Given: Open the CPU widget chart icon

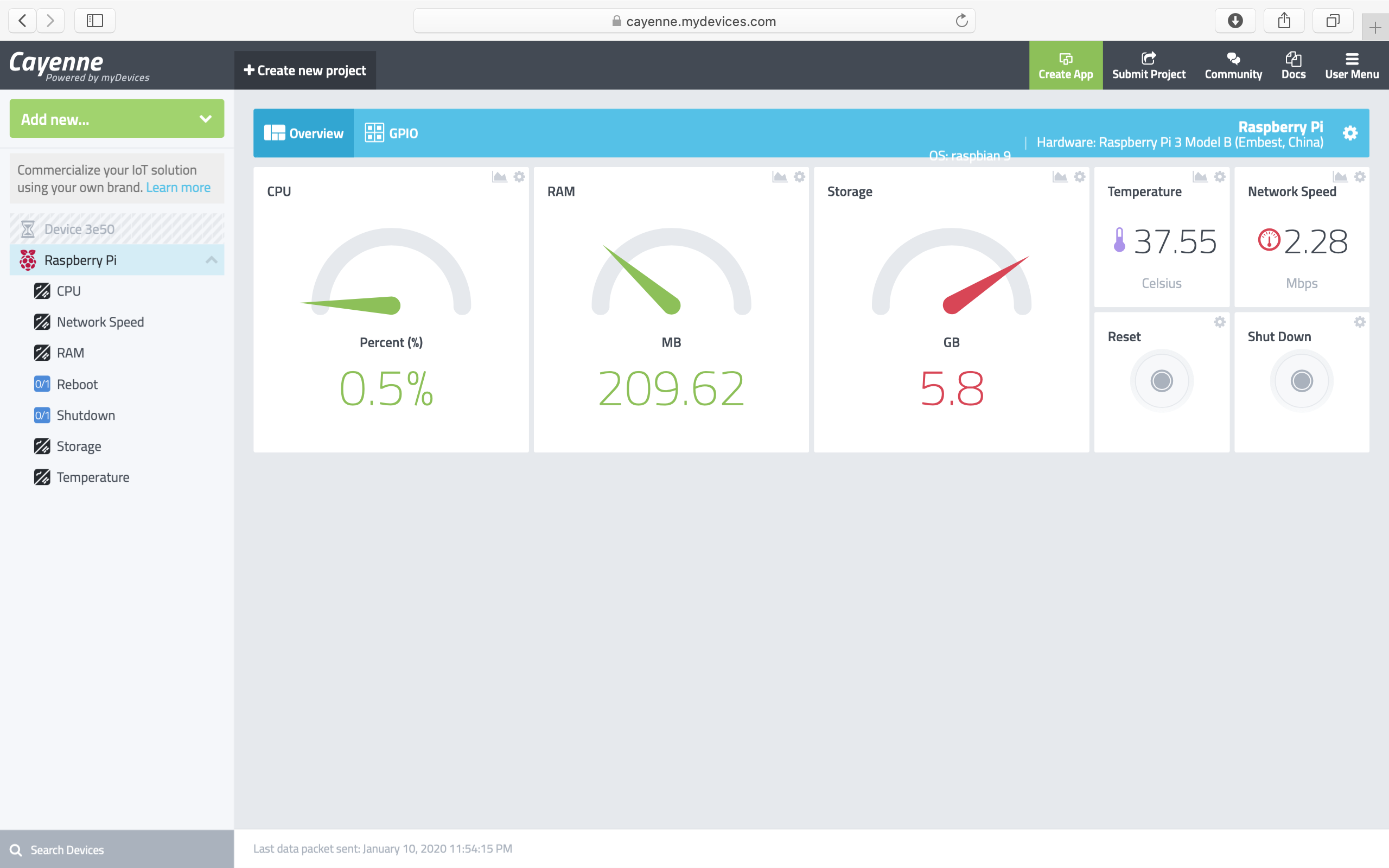Looking at the screenshot, I should [x=499, y=177].
